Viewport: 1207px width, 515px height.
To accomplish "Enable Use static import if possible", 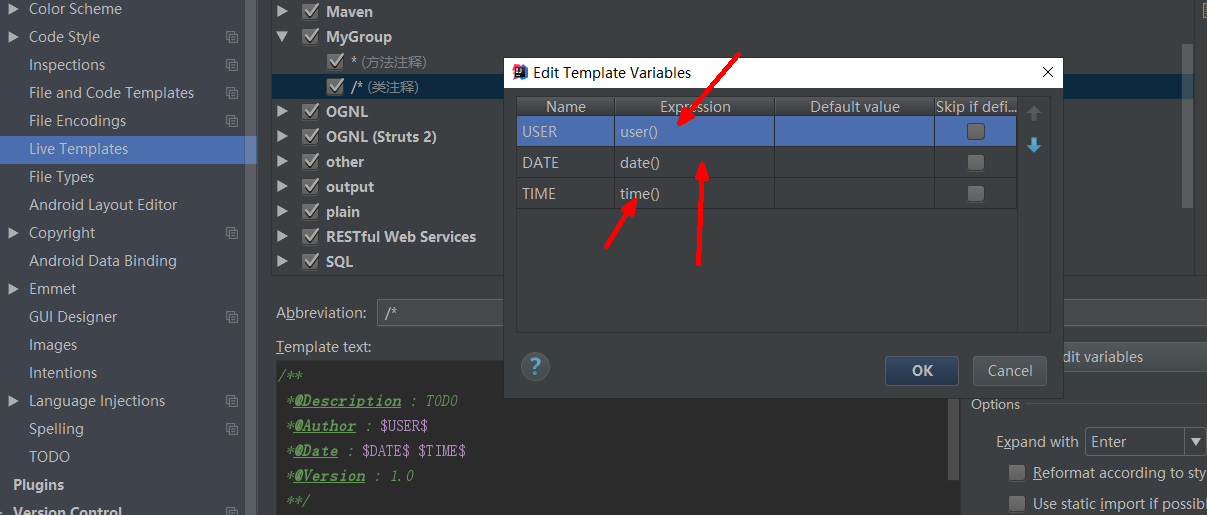I will point(1017,504).
